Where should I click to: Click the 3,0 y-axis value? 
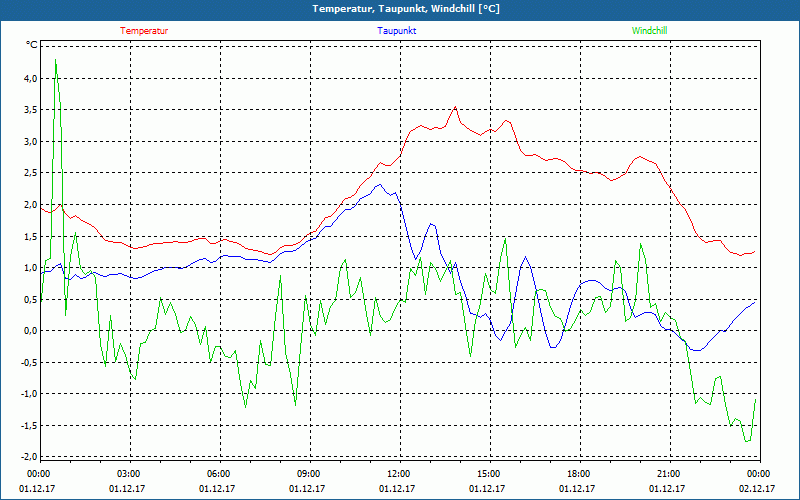(30, 141)
